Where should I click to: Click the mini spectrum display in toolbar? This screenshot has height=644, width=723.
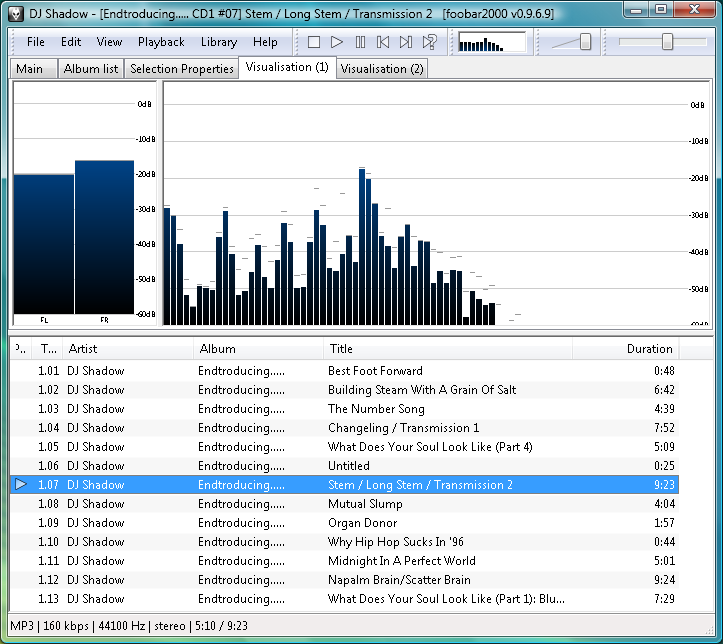pos(492,42)
